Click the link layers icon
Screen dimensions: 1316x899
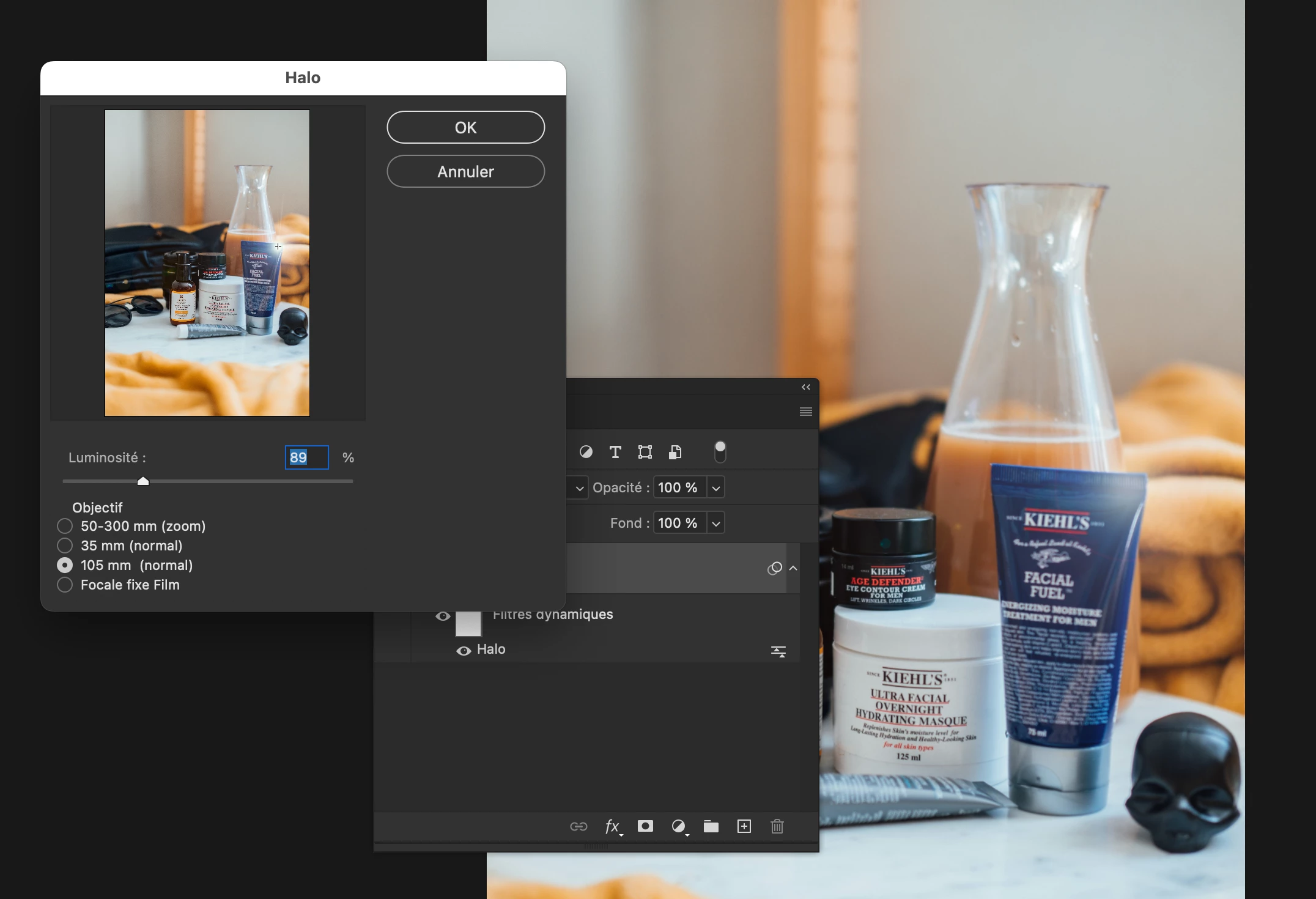[x=579, y=827]
